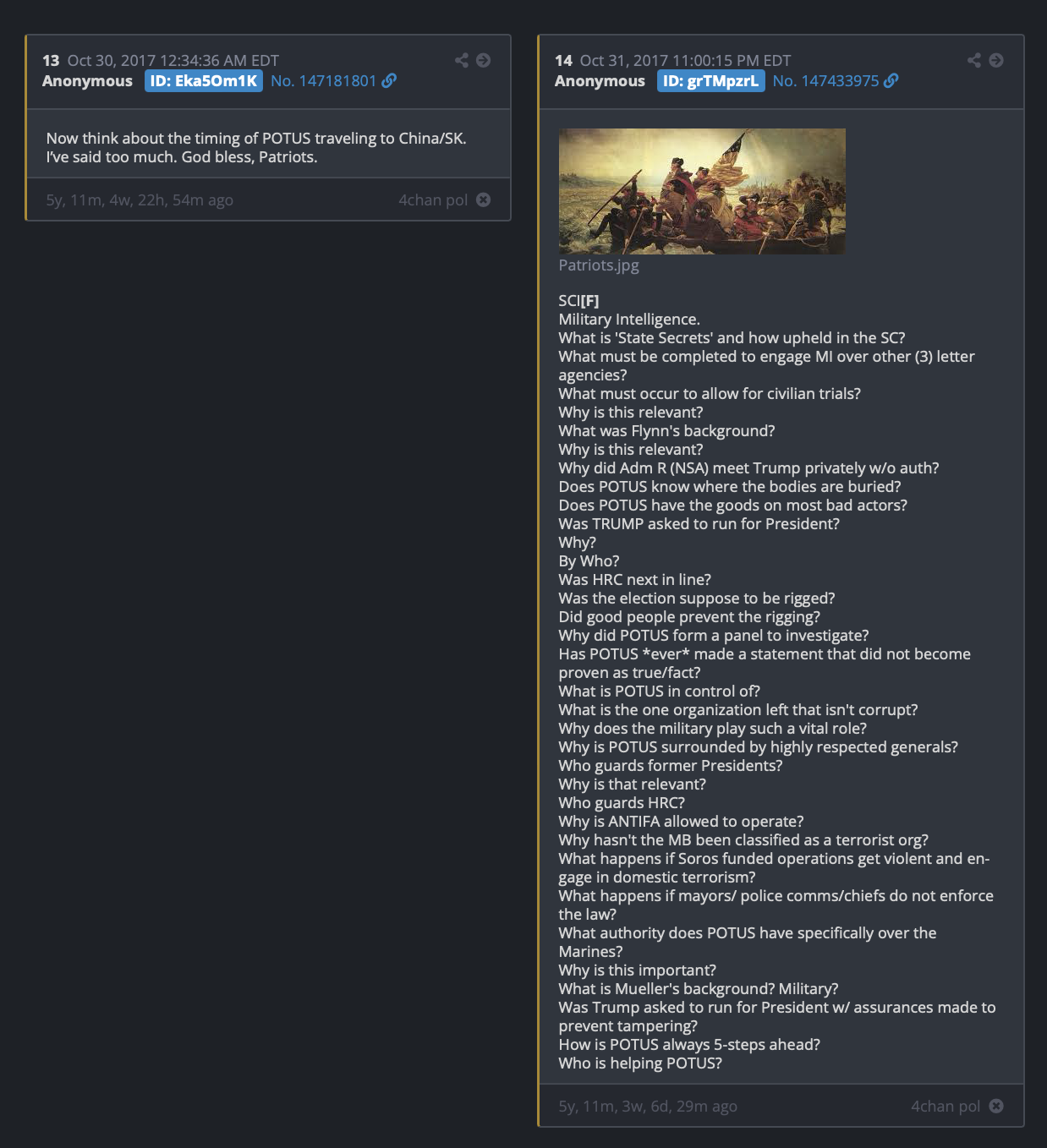The image size is (1047, 1148).
Task: Select the ID: Eka5Om1K badge
Action: 204,81
